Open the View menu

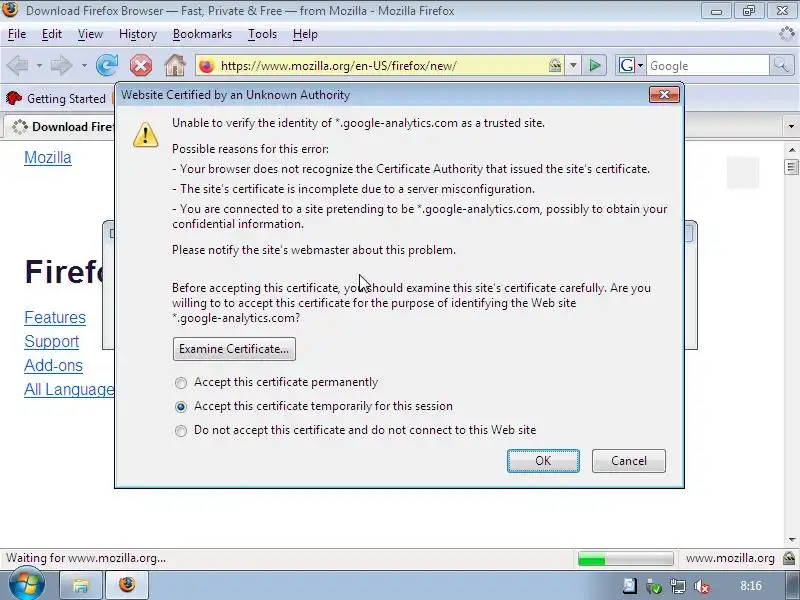coord(90,34)
